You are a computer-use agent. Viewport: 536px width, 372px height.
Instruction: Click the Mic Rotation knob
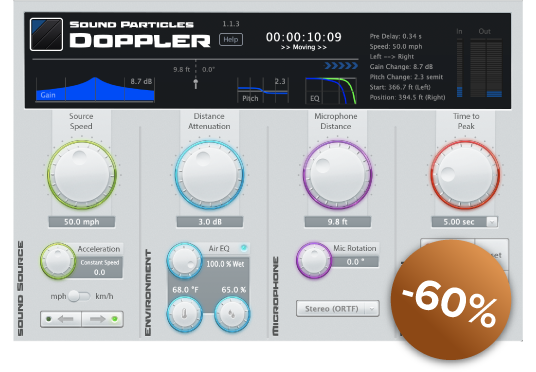click(313, 261)
